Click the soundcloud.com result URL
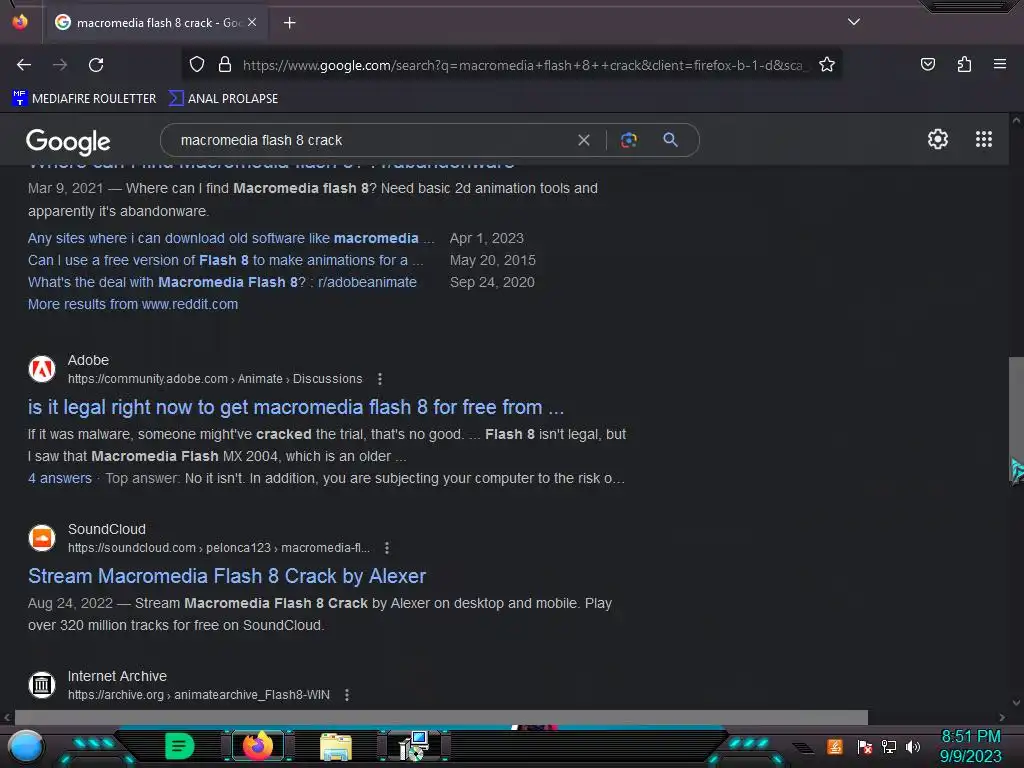 point(219,548)
